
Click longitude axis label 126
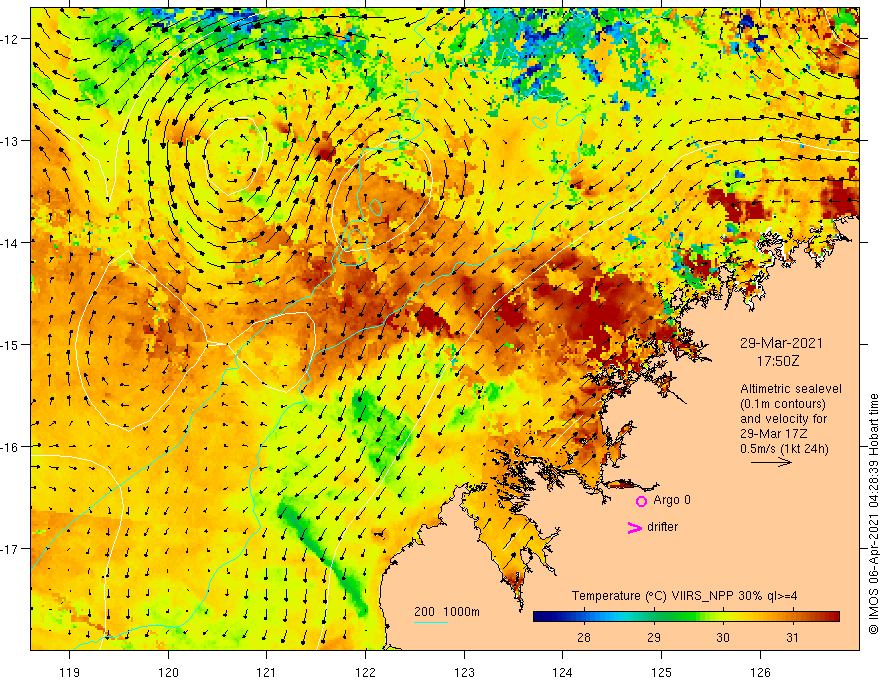coord(760,672)
